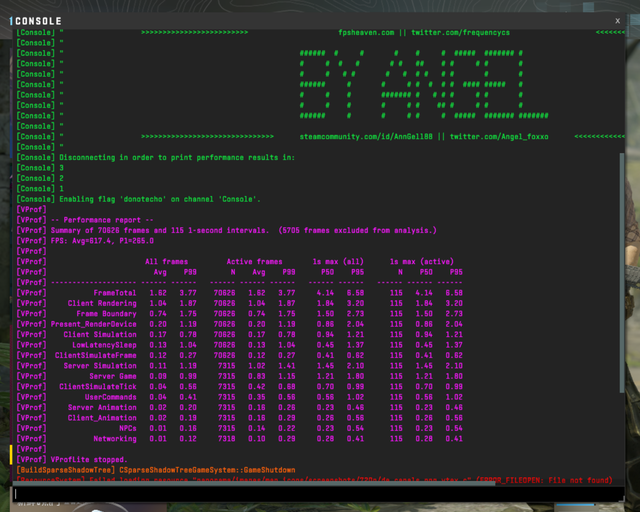Screen dimensions: 640x512
Task: Click the Present_RenderDevice row label
Action: 93,324
